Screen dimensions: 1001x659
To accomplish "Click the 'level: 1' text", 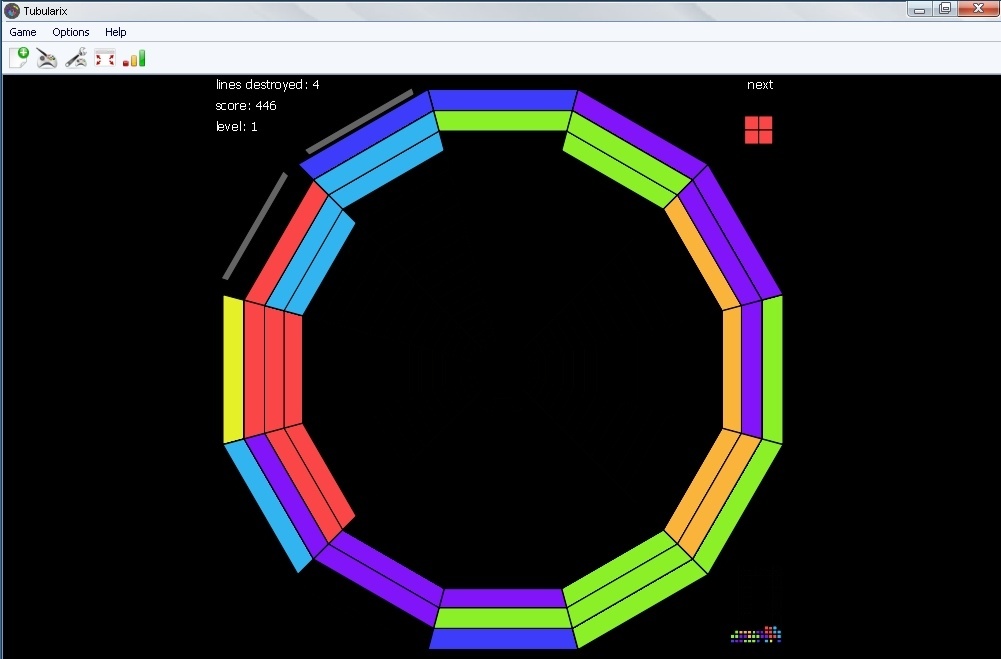I will (236, 126).
